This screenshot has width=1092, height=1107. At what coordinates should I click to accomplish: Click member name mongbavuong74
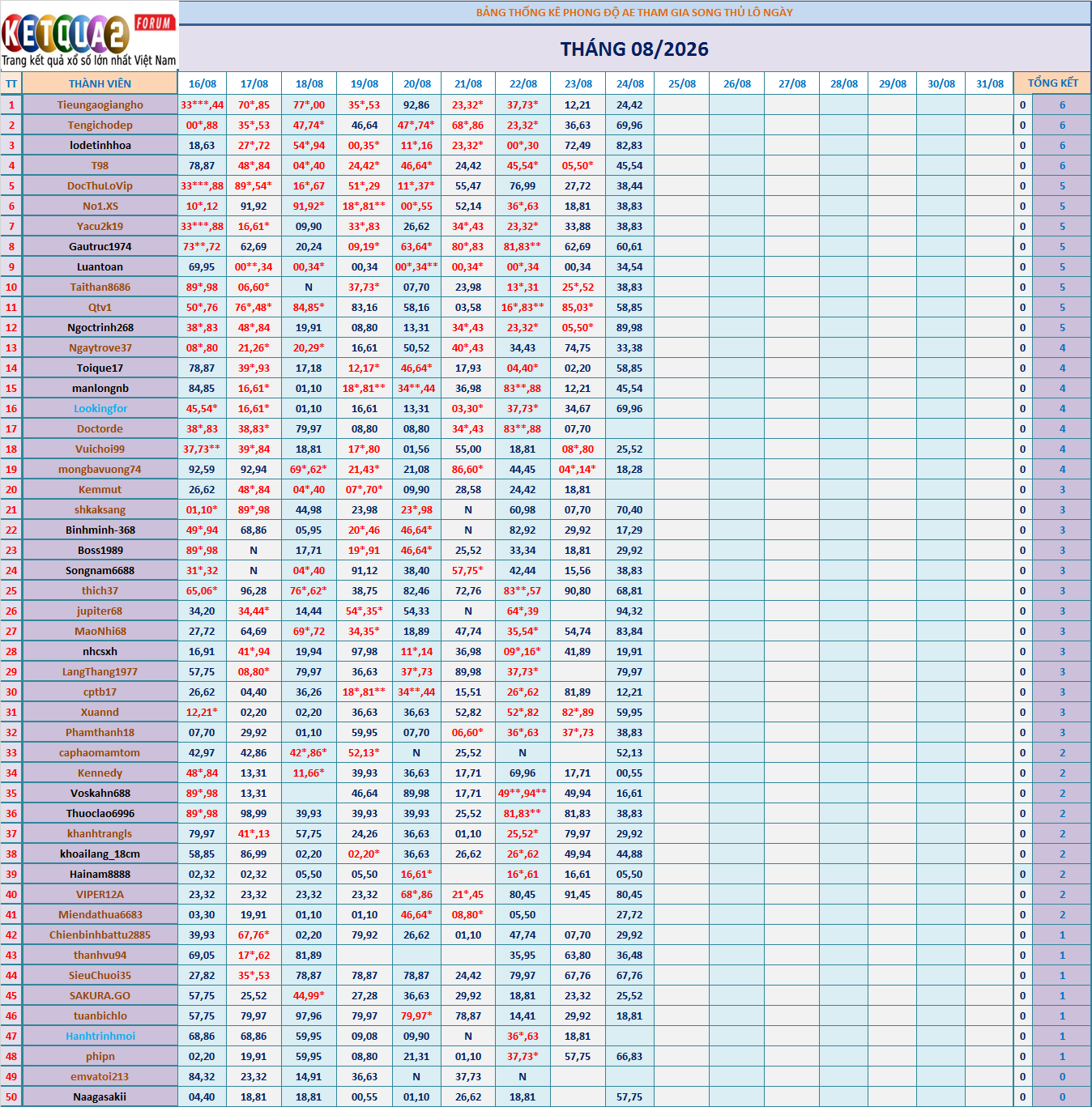tap(100, 470)
